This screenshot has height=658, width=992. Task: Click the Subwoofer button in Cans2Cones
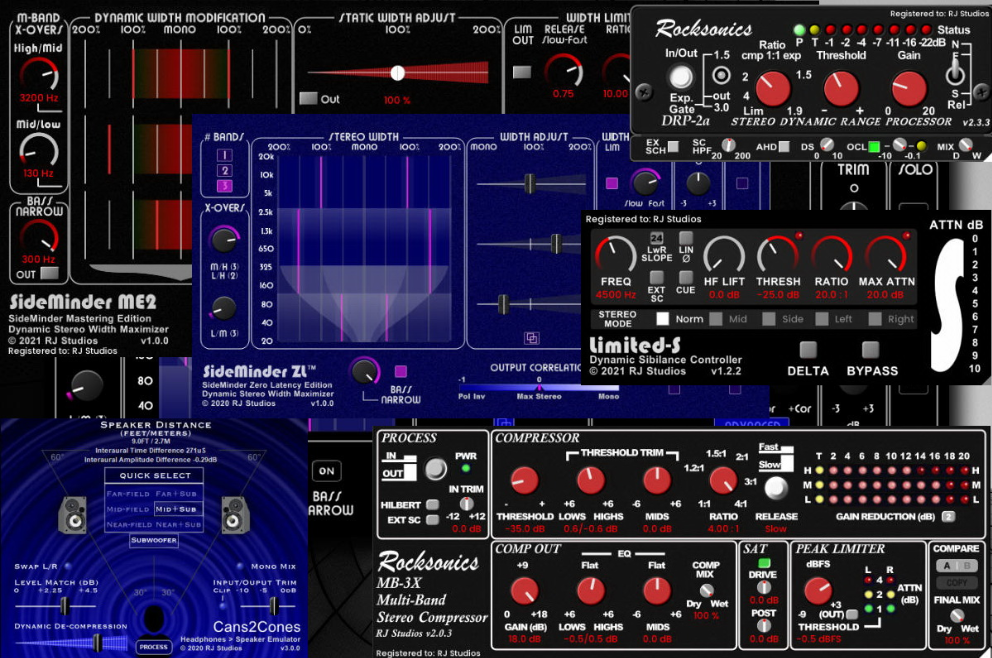154,540
